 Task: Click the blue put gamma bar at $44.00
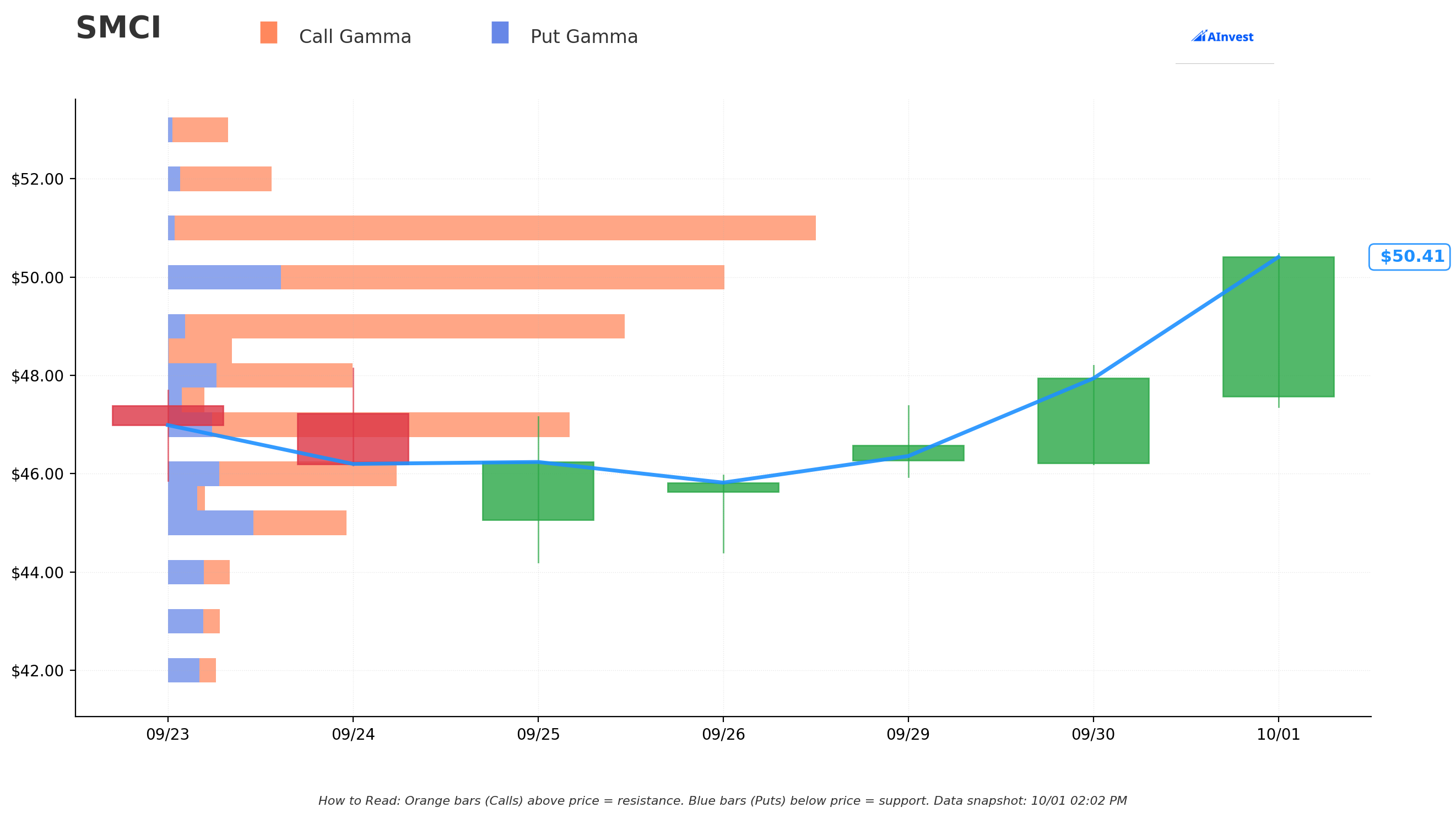pyautogui.click(x=186, y=572)
